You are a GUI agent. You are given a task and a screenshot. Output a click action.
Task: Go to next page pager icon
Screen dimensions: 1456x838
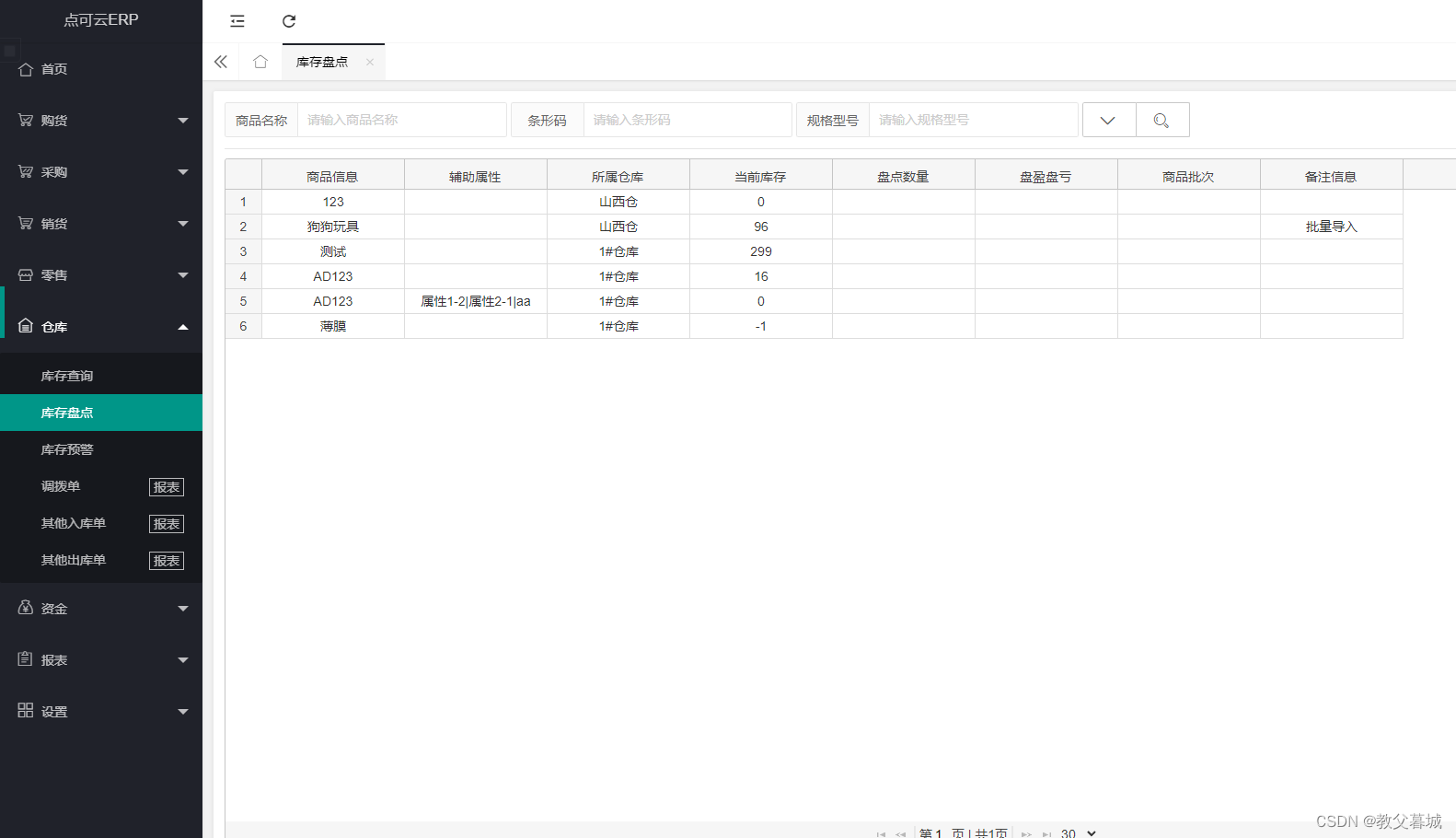pos(1026,834)
